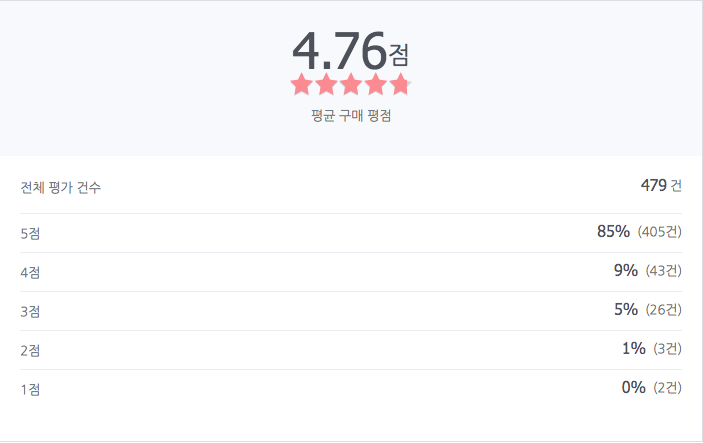Click the second pink rating star

point(326,85)
